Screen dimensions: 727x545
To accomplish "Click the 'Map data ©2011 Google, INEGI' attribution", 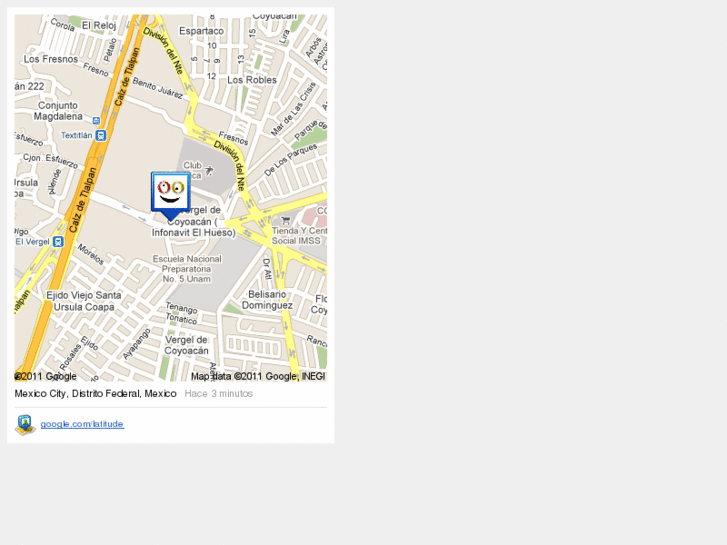I will point(258,376).
